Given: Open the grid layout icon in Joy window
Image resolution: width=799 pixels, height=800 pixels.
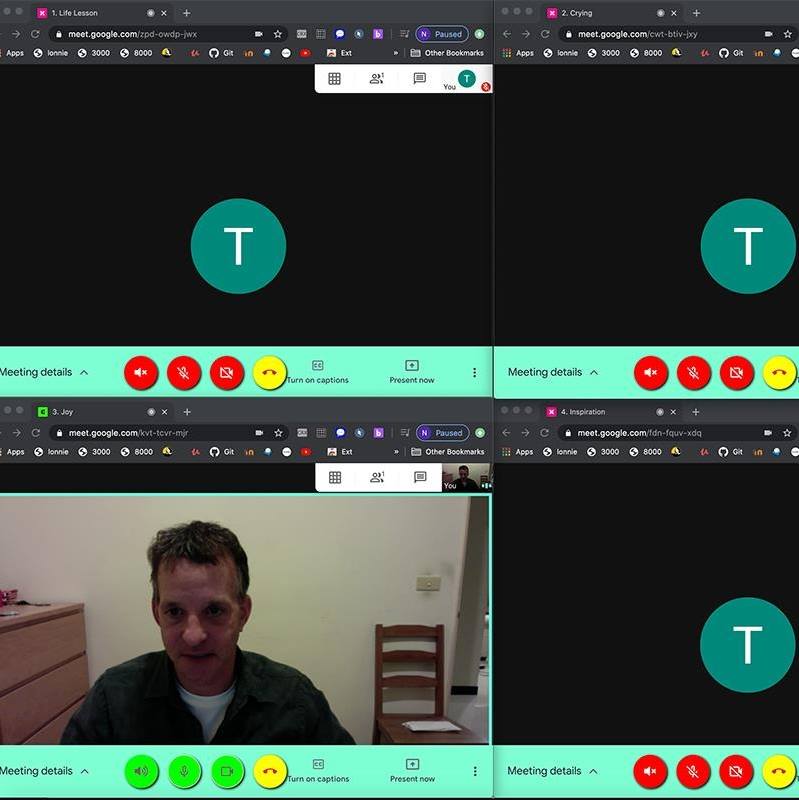Looking at the screenshot, I should 335,478.
